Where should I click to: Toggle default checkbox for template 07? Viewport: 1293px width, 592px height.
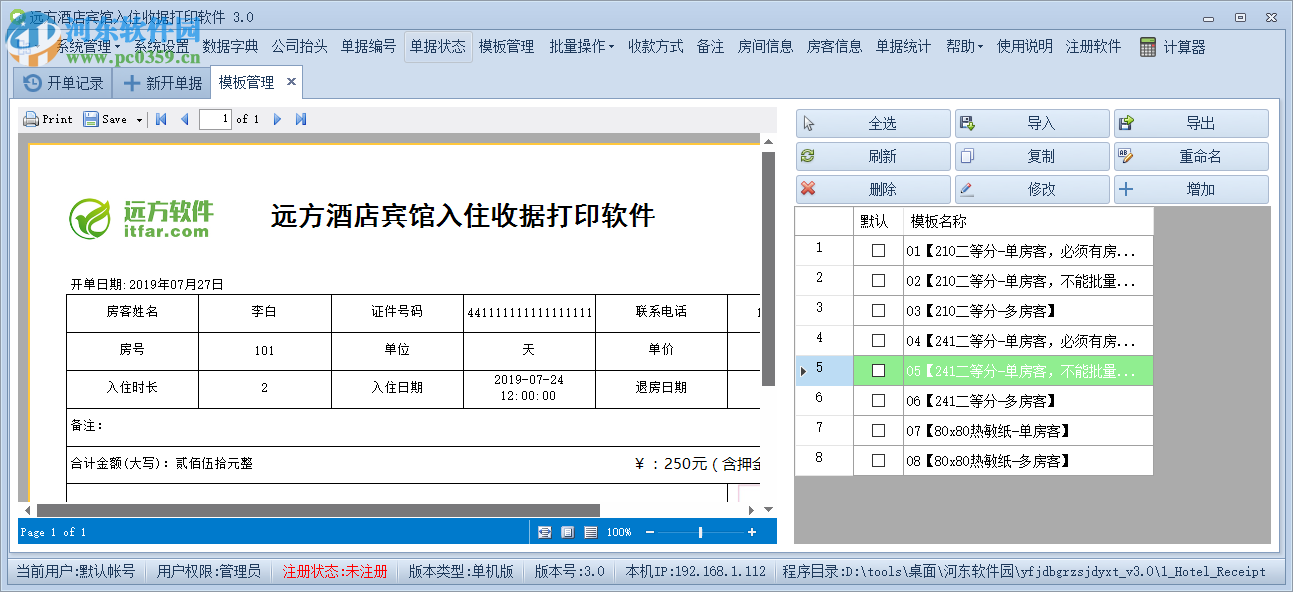(878, 430)
